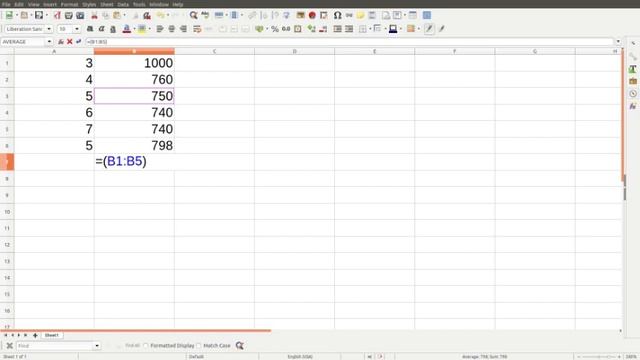Toggle Bold formatting icon

pyautogui.click(x=90, y=29)
